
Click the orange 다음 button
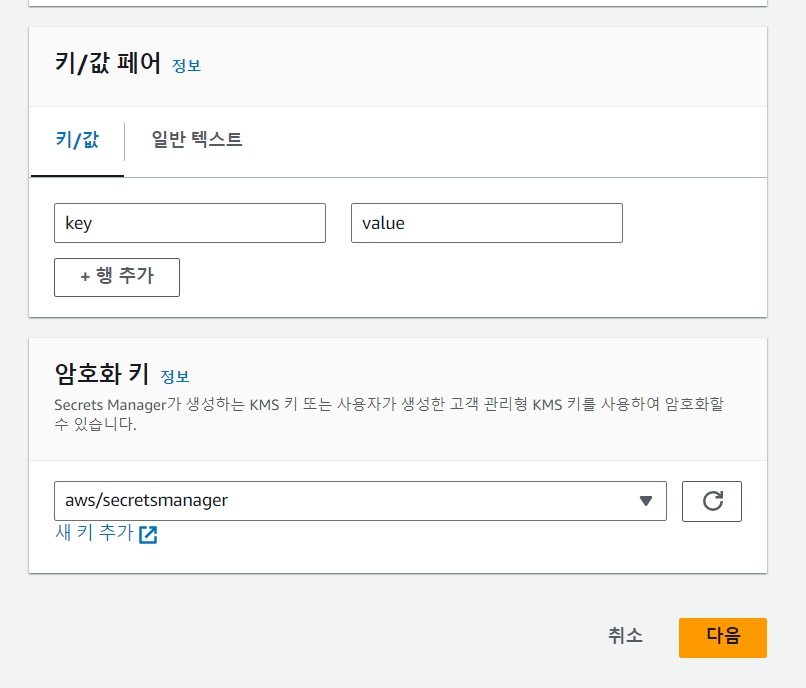tap(722, 637)
